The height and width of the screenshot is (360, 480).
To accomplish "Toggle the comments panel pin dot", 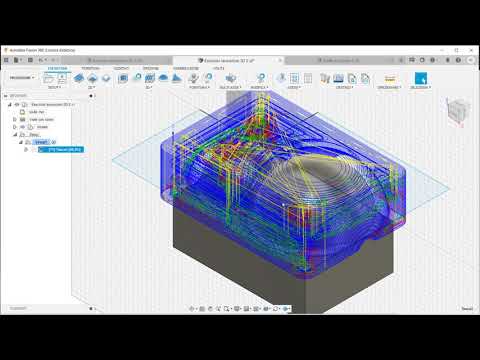I will click(91, 309).
